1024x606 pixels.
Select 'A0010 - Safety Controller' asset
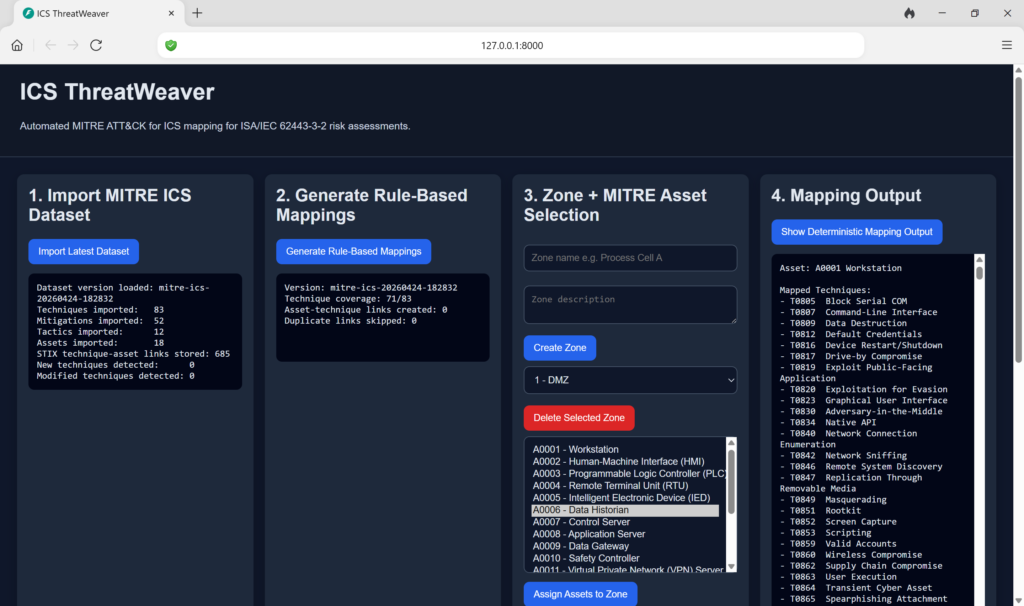coord(625,558)
